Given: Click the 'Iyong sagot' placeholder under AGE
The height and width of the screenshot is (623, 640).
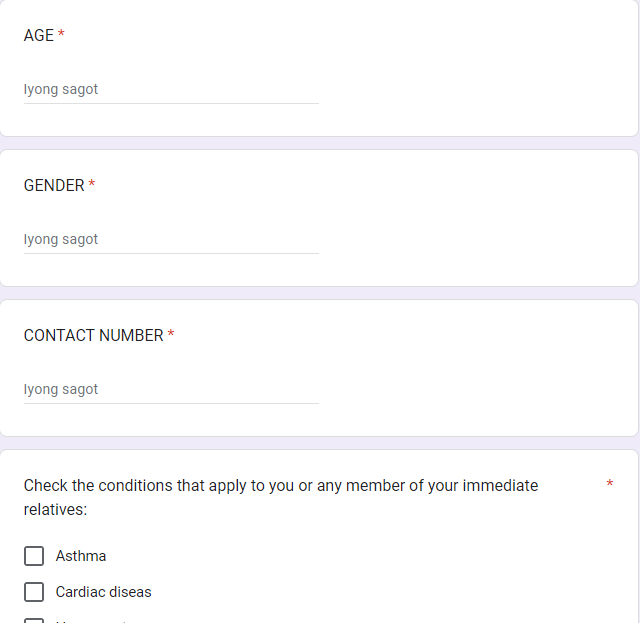Looking at the screenshot, I should click(61, 89).
